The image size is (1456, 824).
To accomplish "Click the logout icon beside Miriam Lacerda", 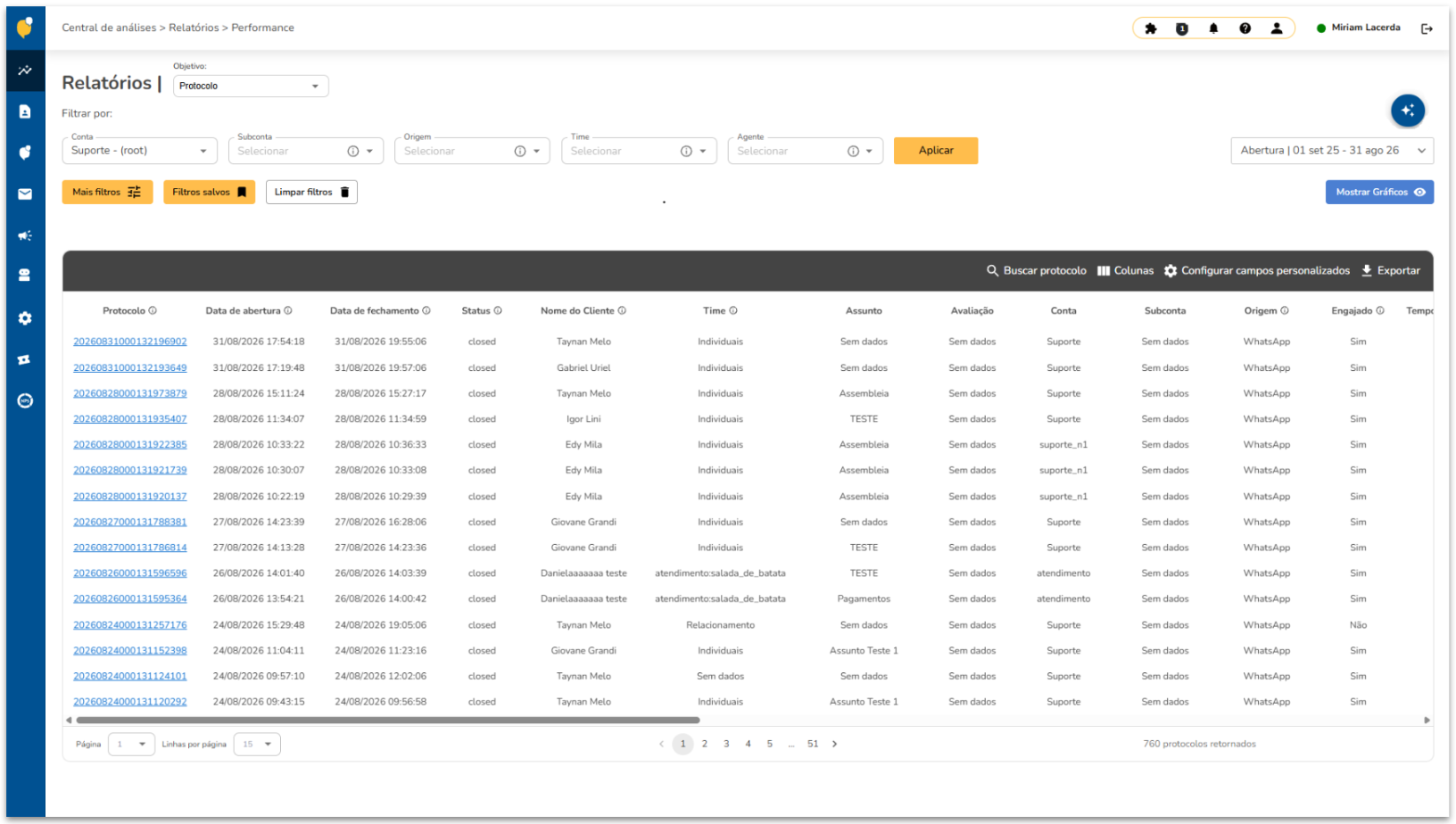I will coord(1427,29).
